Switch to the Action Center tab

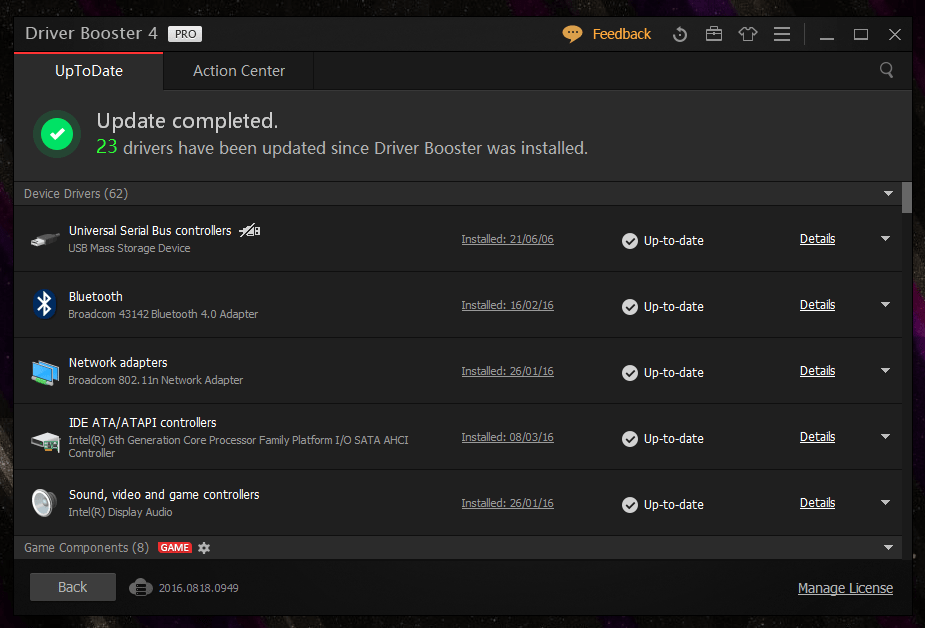pyautogui.click(x=238, y=71)
